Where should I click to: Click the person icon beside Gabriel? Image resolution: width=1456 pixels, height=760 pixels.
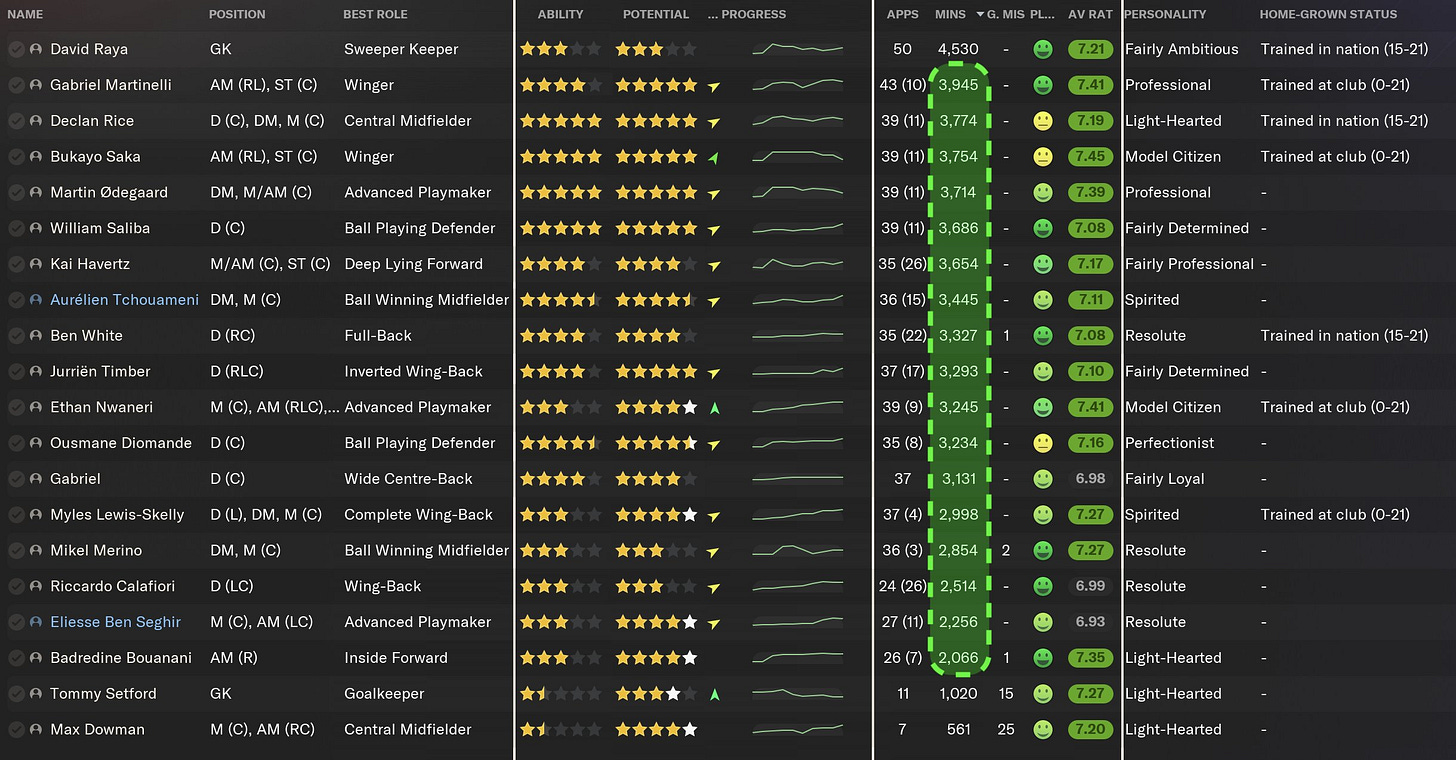pyautogui.click(x=37, y=479)
